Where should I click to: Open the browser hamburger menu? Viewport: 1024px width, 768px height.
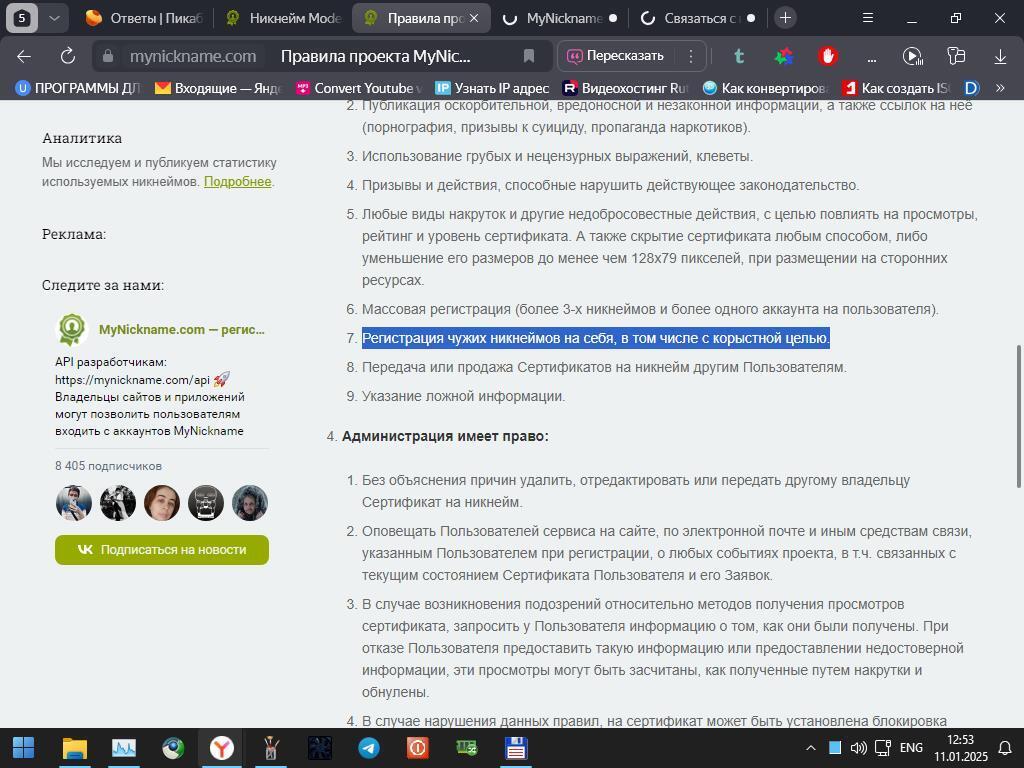pos(868,18)
